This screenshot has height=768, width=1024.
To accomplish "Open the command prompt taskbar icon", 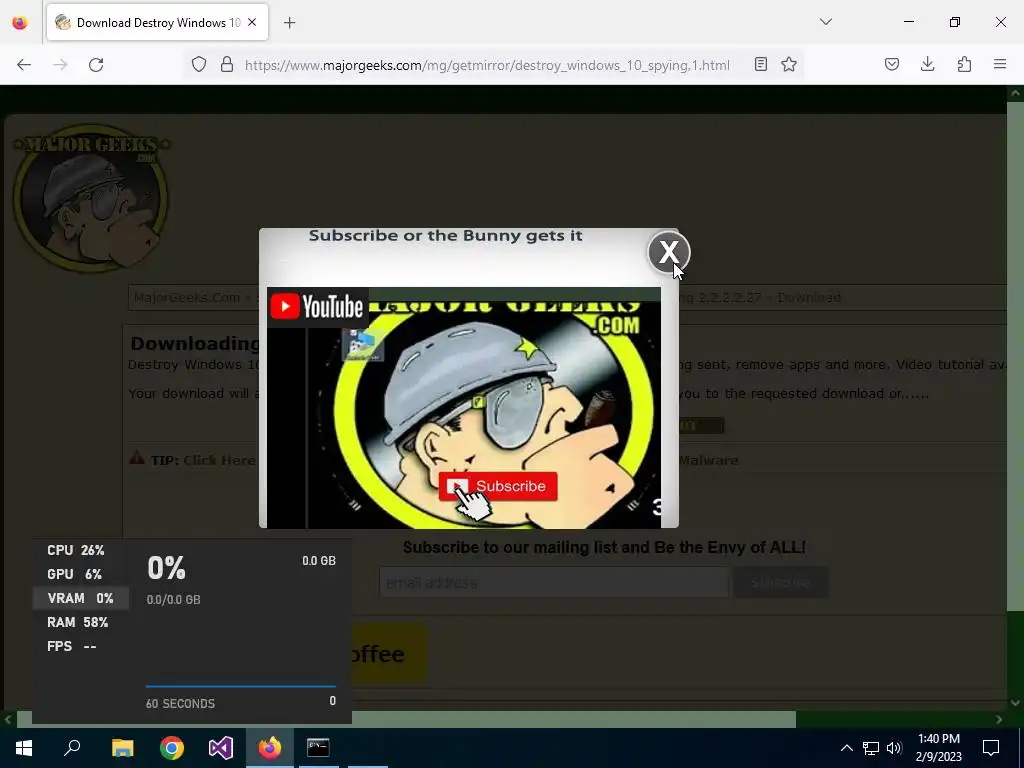I will coord(318,748).
